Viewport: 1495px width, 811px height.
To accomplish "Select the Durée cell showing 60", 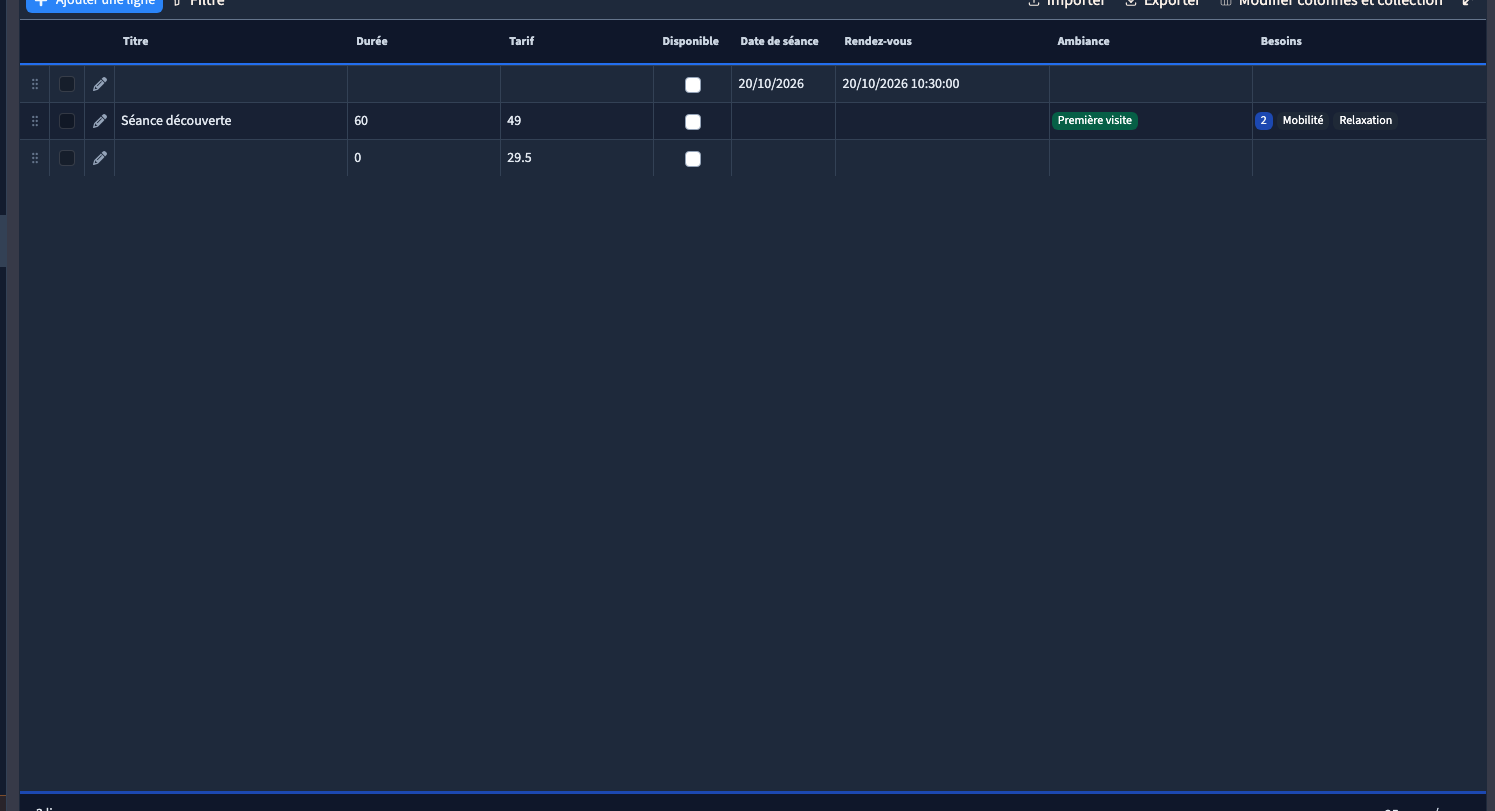I will click(x=424, y=121).
